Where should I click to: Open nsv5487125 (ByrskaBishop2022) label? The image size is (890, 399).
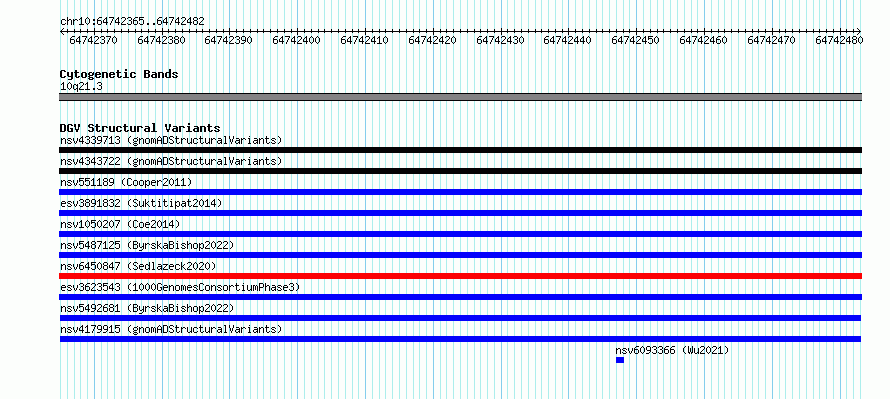[x=147, y=245]
